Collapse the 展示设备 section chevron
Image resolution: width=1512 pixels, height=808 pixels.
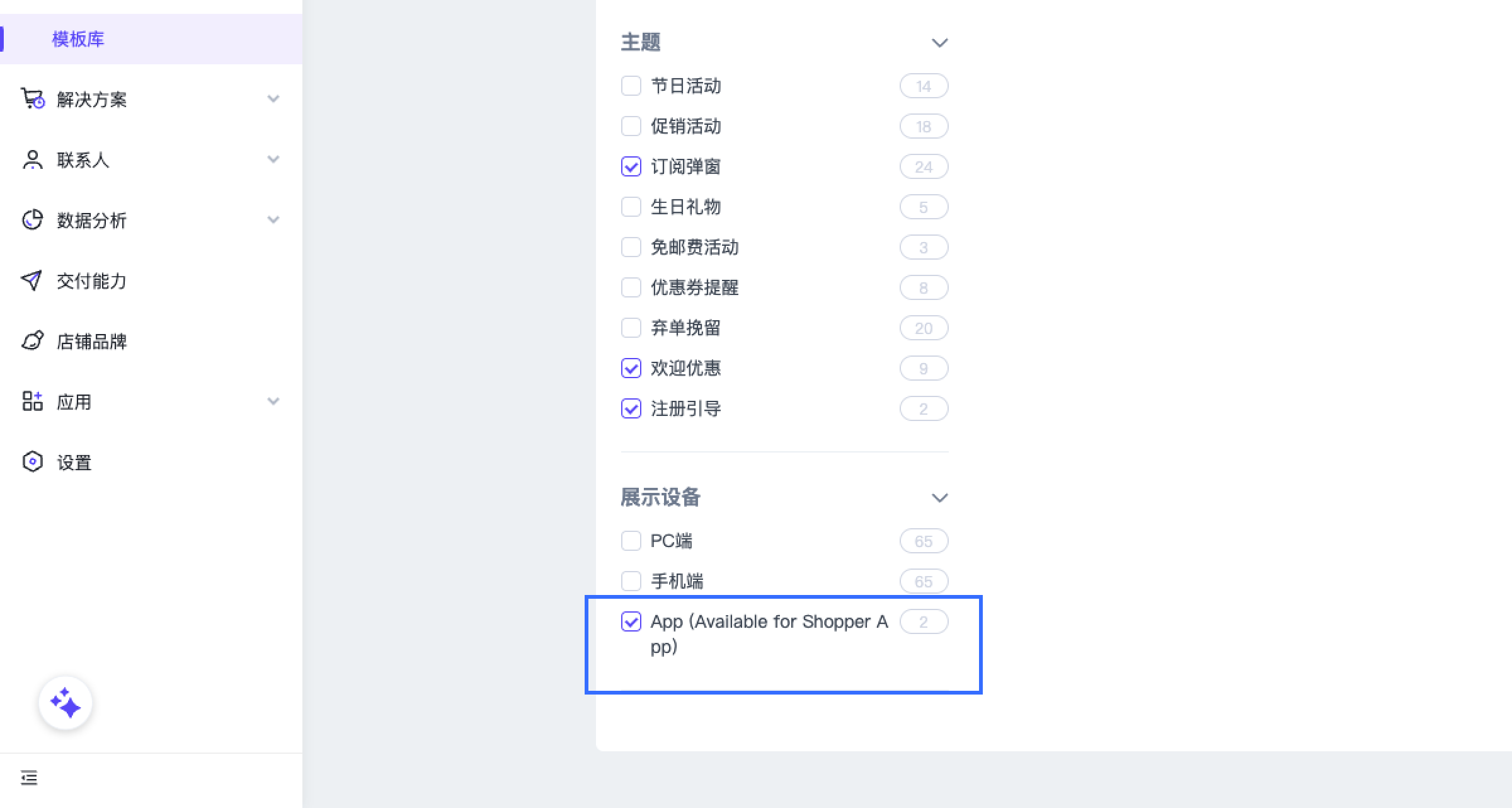939,498
